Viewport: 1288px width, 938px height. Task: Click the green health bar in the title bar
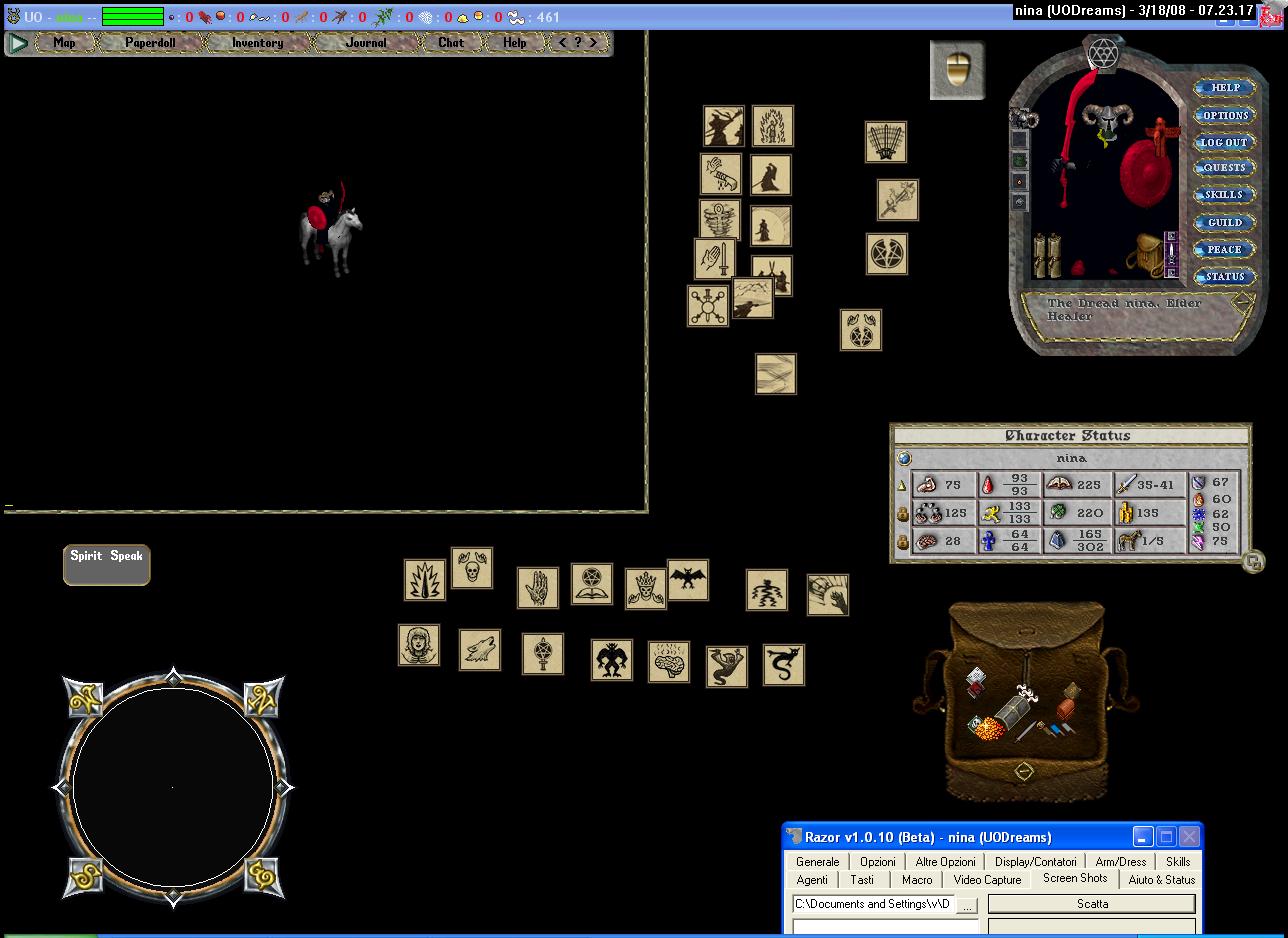[133, 17]
